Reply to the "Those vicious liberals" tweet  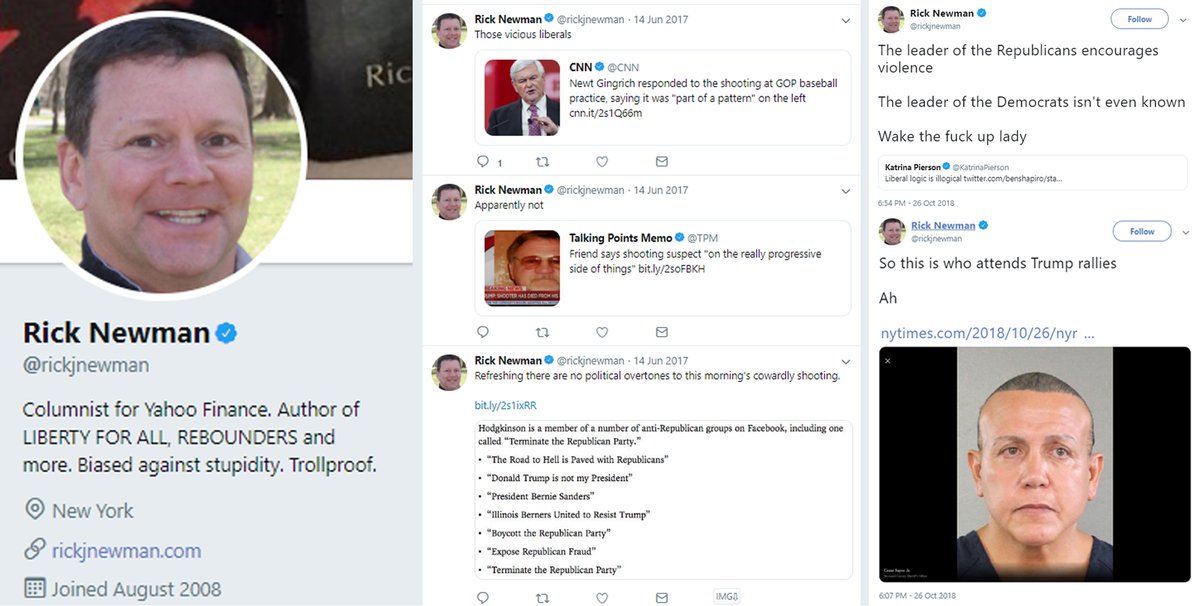pos(483,161)
